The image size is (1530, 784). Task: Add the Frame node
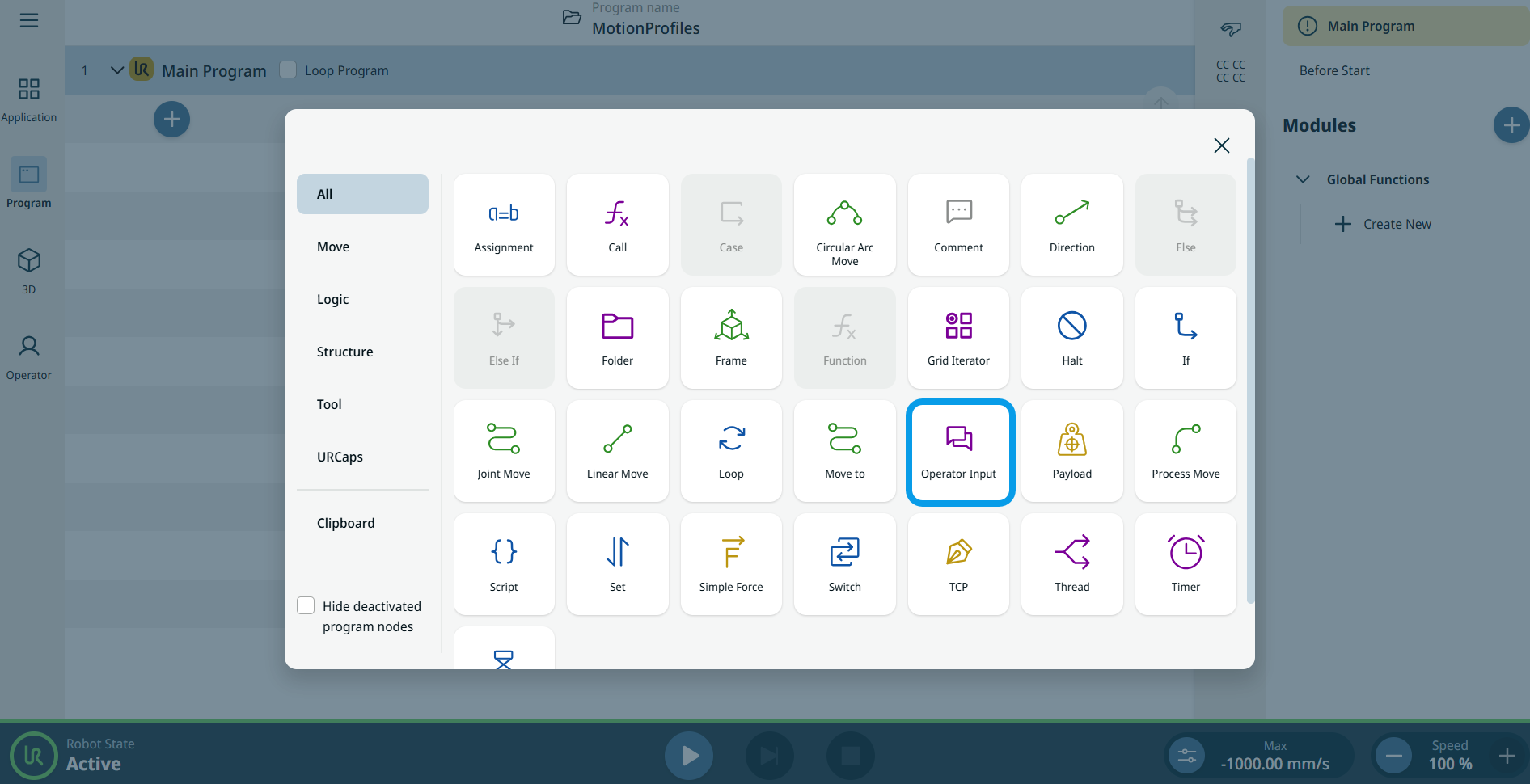click(730, 338)
